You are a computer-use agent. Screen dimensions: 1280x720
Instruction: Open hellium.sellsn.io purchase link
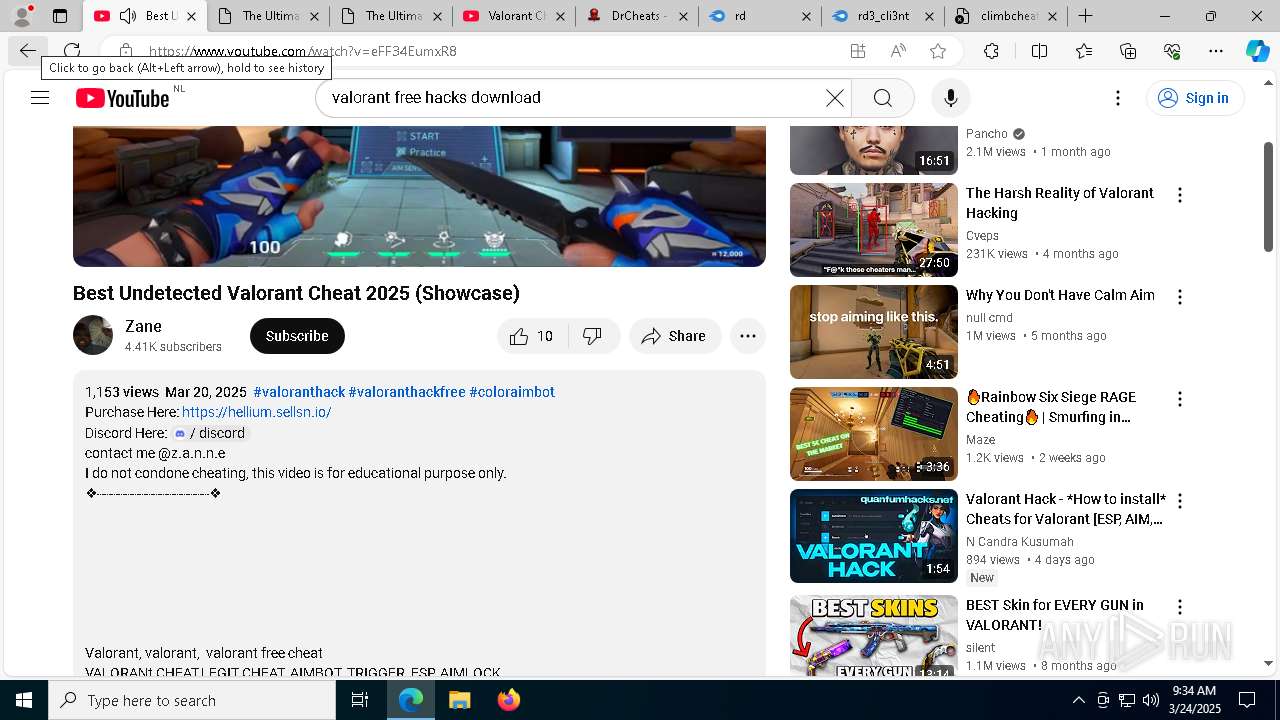[256, 412]
